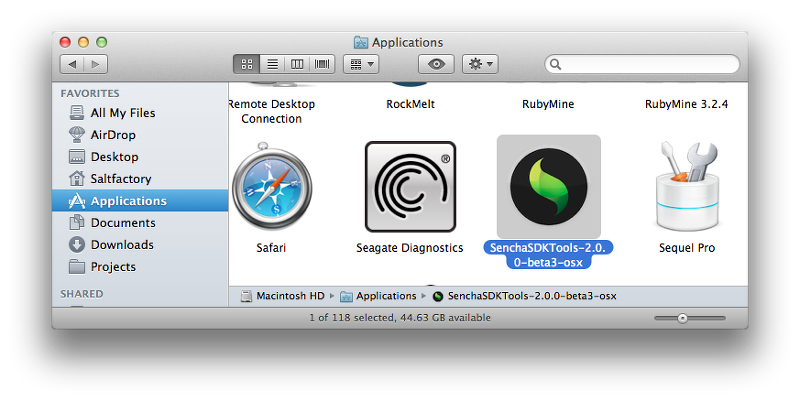
Task: Zoom the Finder window with green button
Action: pos(102,42)
